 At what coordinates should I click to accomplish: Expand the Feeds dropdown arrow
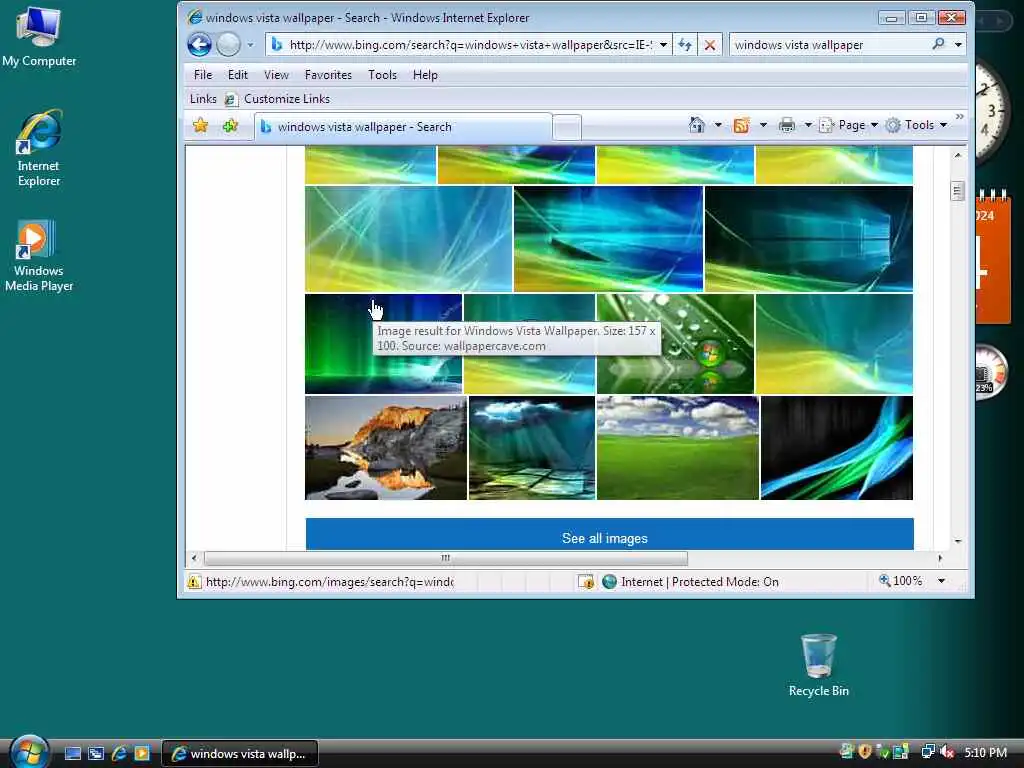(763, 125)
